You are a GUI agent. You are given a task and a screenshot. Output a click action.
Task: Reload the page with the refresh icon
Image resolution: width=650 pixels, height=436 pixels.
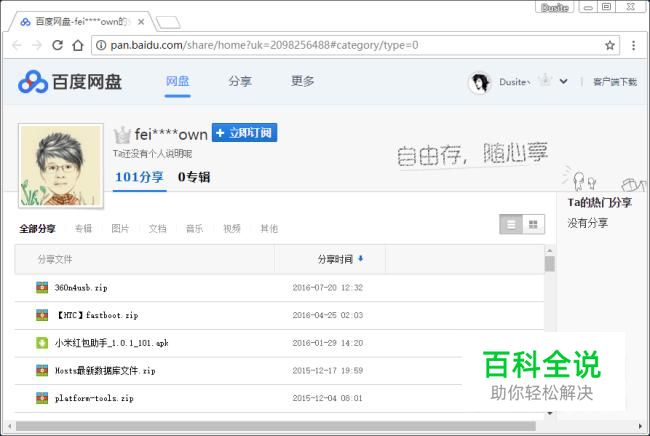[57, 45]
